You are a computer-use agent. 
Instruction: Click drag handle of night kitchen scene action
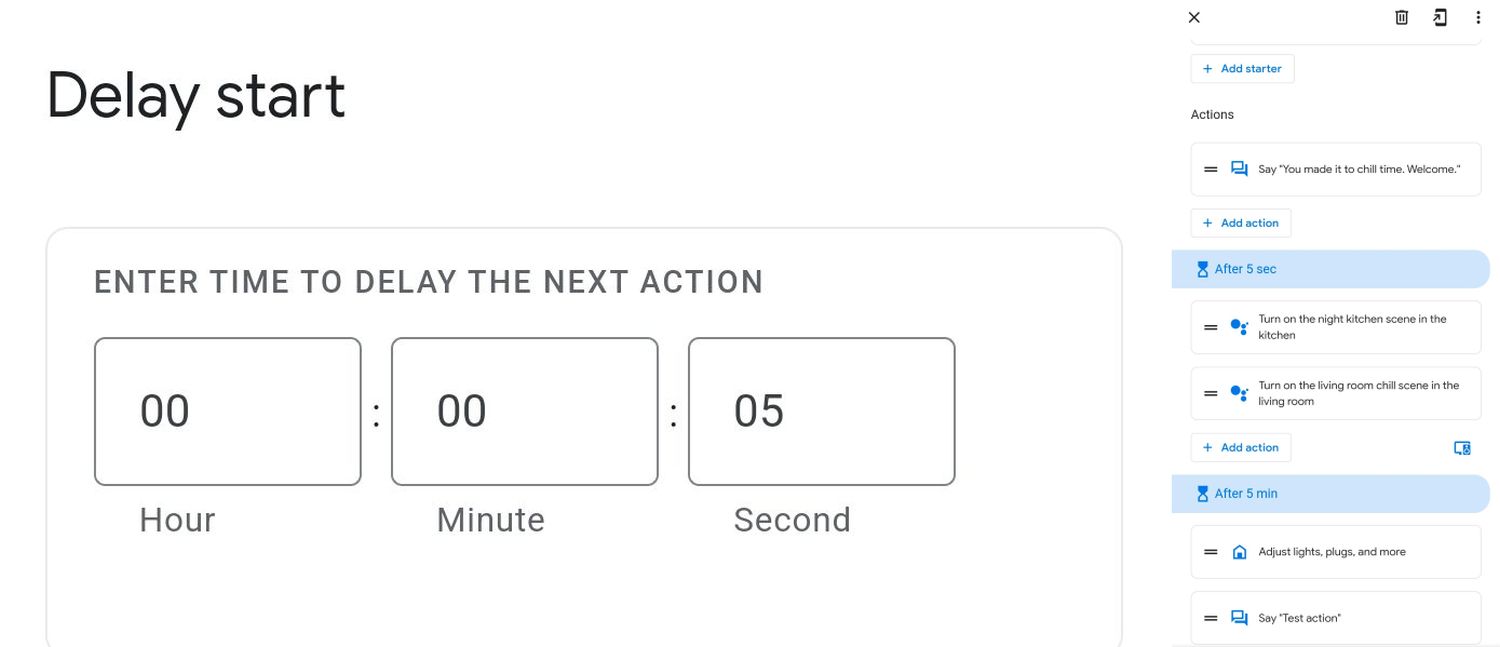[1211, 327]
